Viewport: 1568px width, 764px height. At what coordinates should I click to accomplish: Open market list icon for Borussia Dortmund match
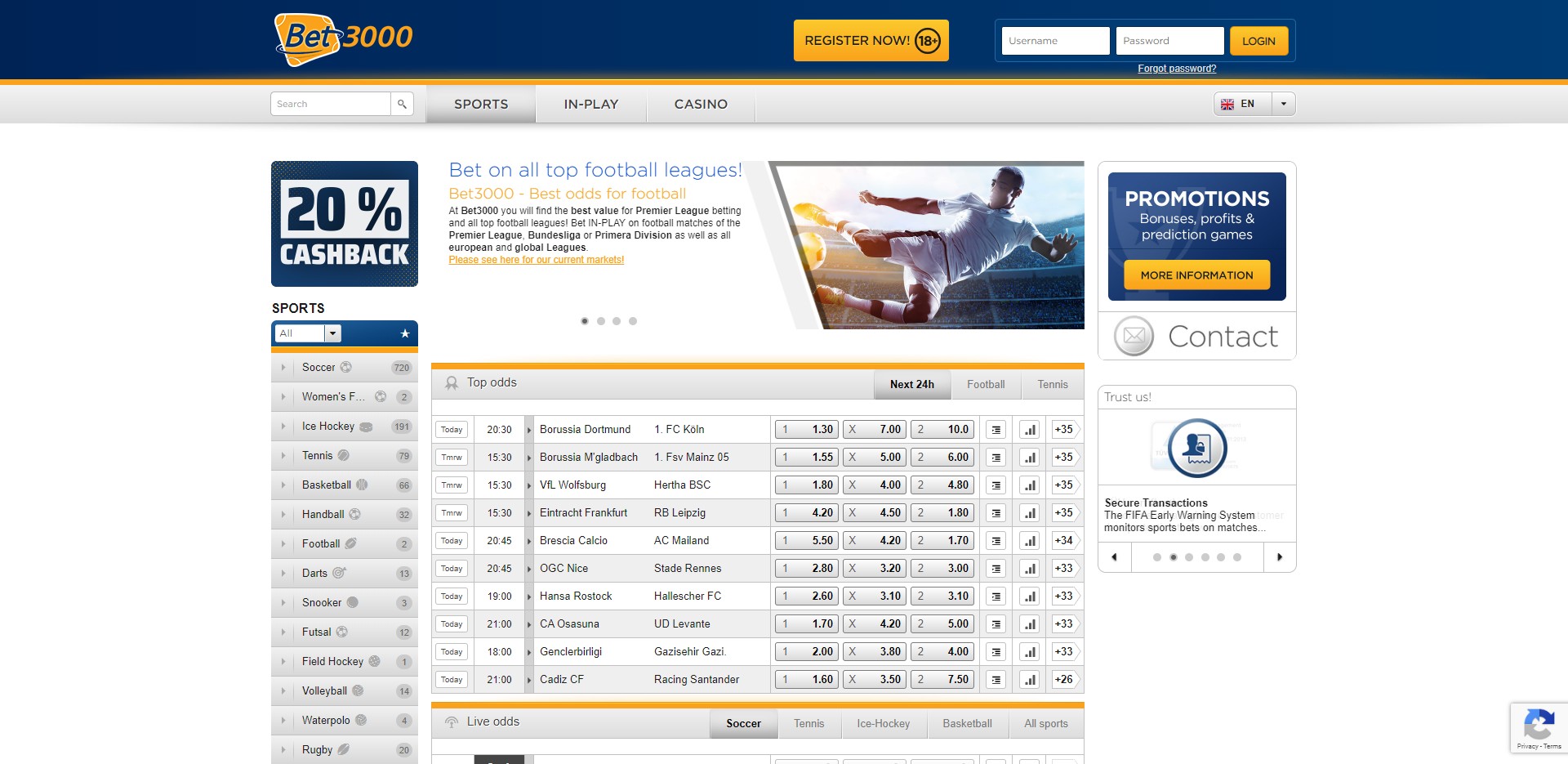[996, 430]
